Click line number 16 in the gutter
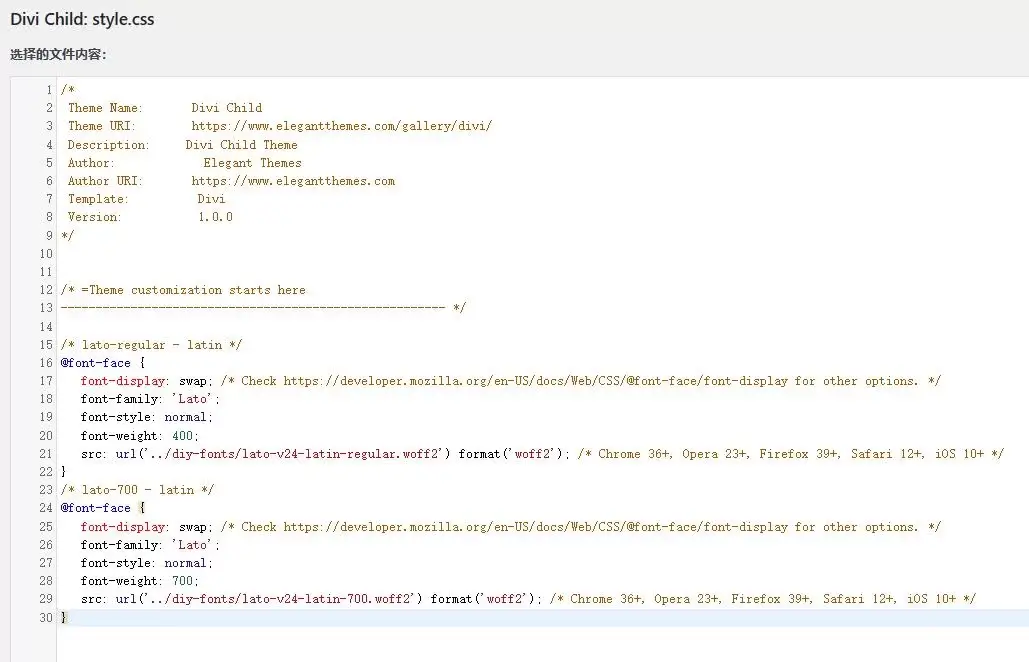The width and height of the screenshot is (1029, 662). (46, 363)
